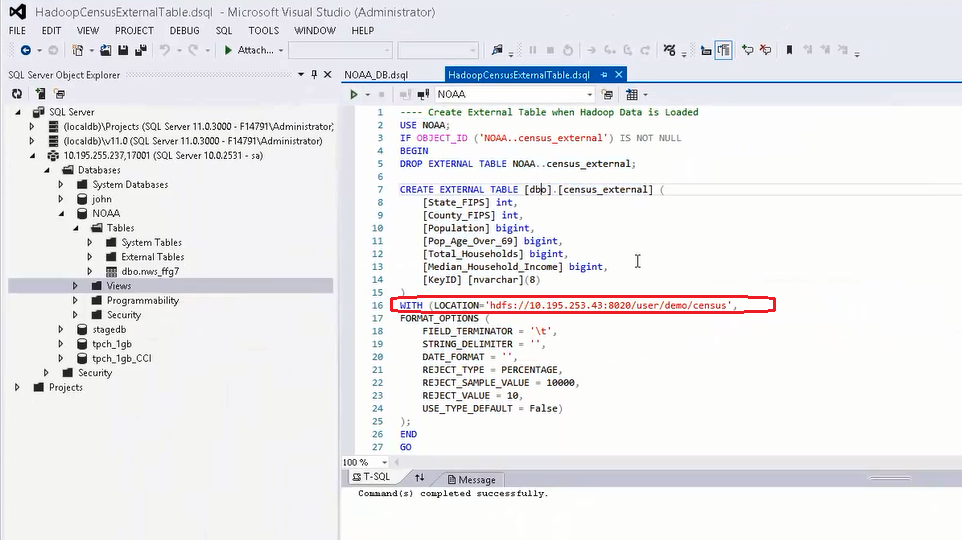Click the icon right of the NOAA dropdown
The image size is (962, 540).
tap(607, 94)
